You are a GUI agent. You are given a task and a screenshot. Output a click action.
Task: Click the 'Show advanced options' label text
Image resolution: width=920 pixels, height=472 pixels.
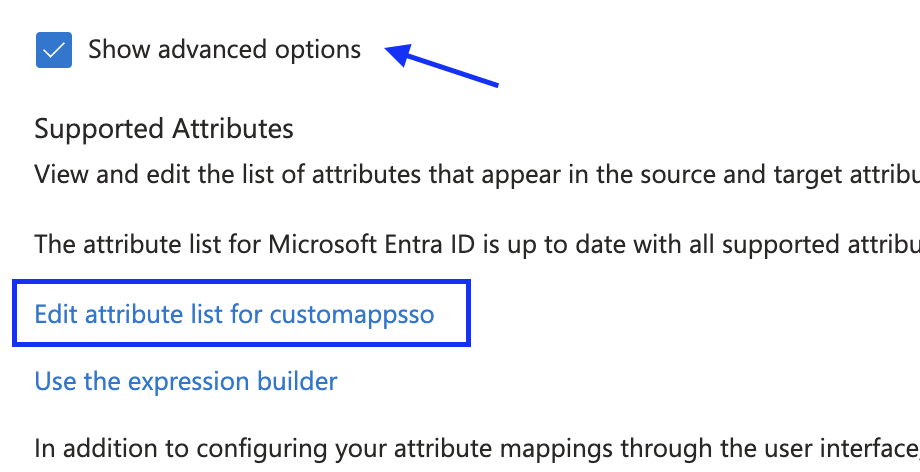224,49
